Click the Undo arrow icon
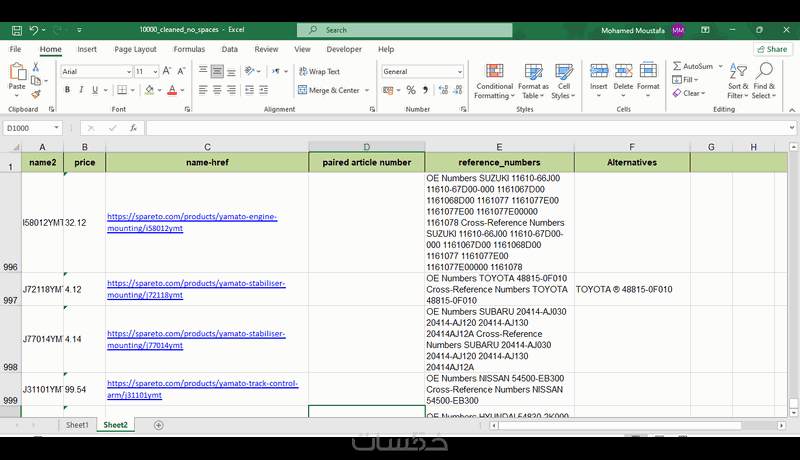800x460 pixels. (34, 30)
